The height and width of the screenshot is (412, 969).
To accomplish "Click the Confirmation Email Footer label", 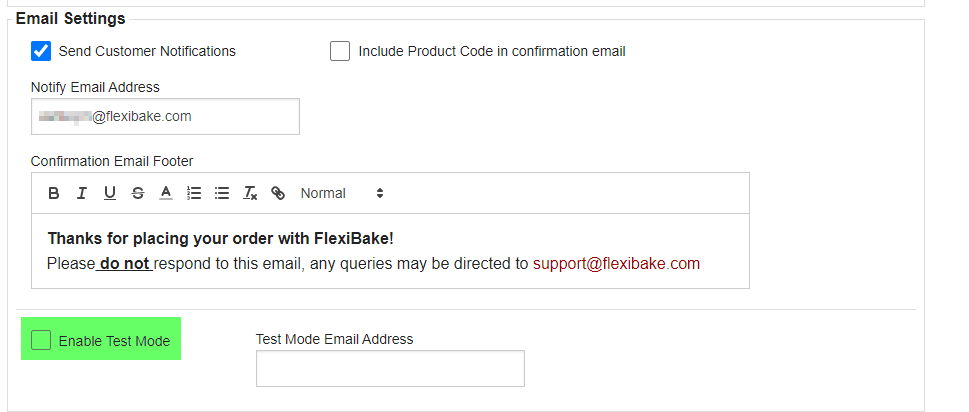I will click(112, 161).
